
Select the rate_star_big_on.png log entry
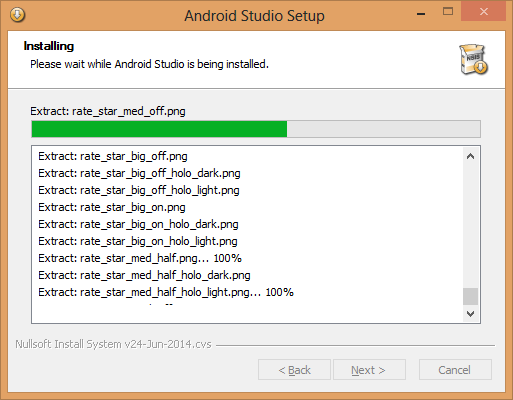click(x=112, y=207)
